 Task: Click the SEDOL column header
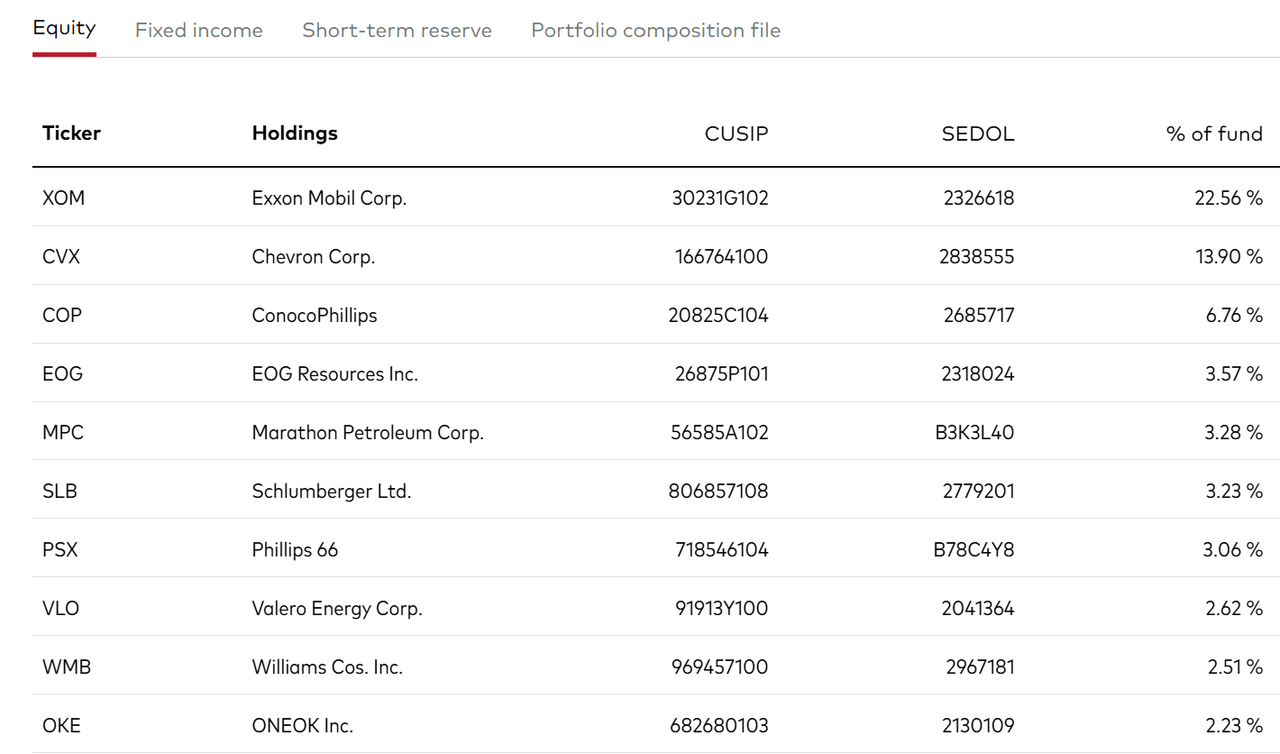[x=978, y=134]
